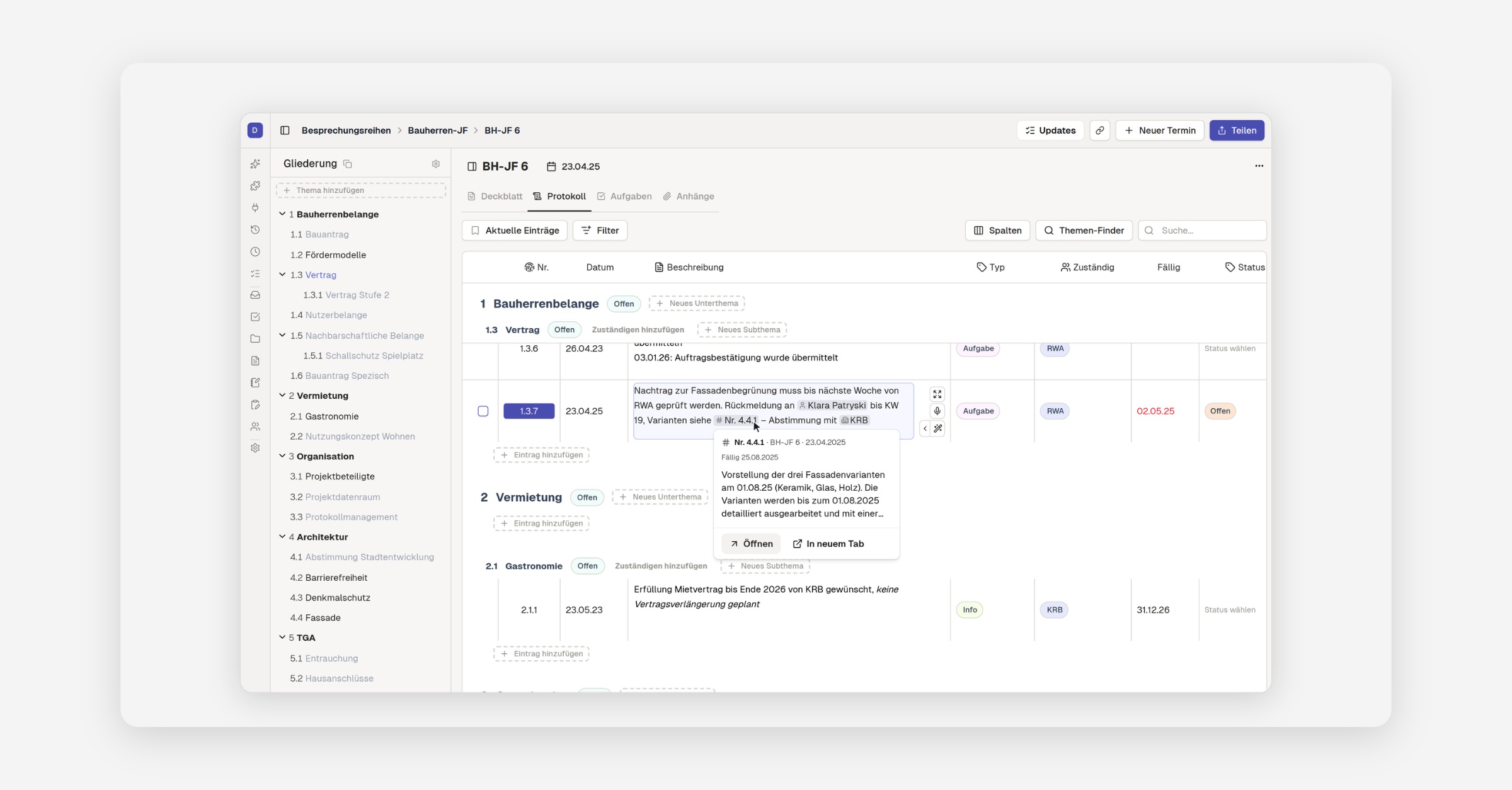Image resolution: width=1512 pixels, height=790 pixels.
Task: Collapse the 2 Vermietung tree node
Action: pyautogui.click(x=282, y=396)
